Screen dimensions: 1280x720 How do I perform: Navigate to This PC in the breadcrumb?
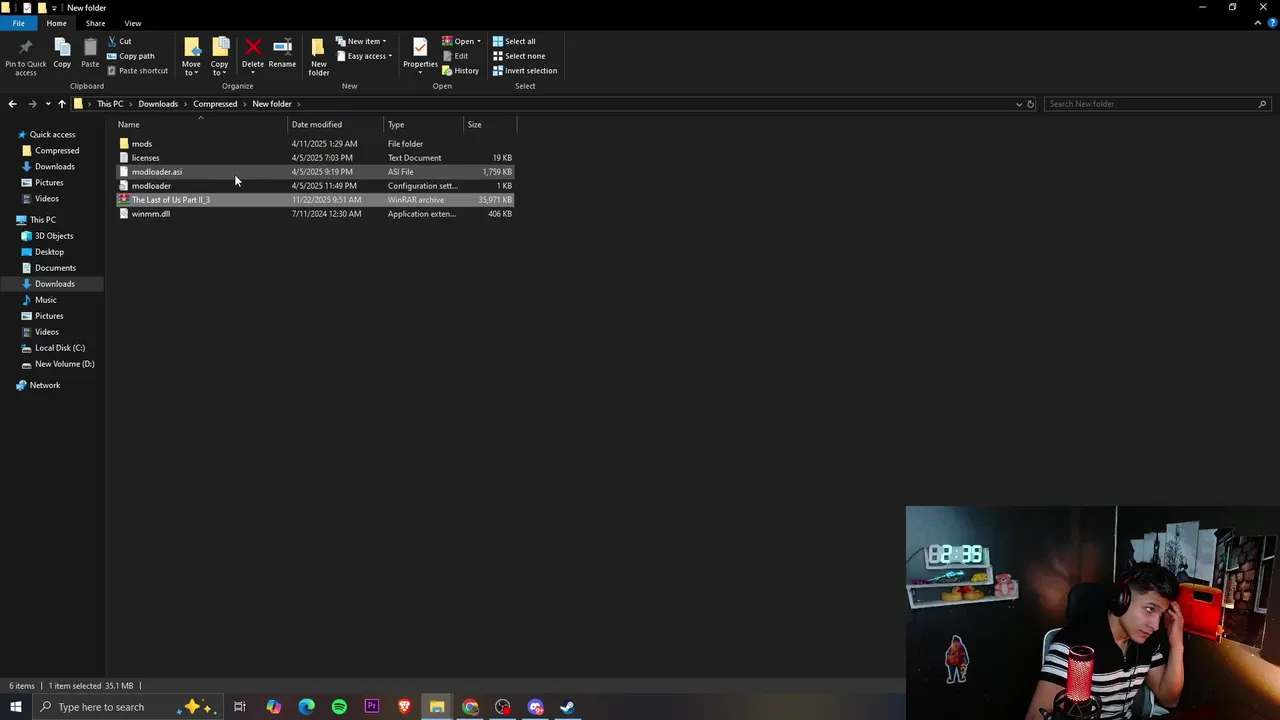(110, 104)
